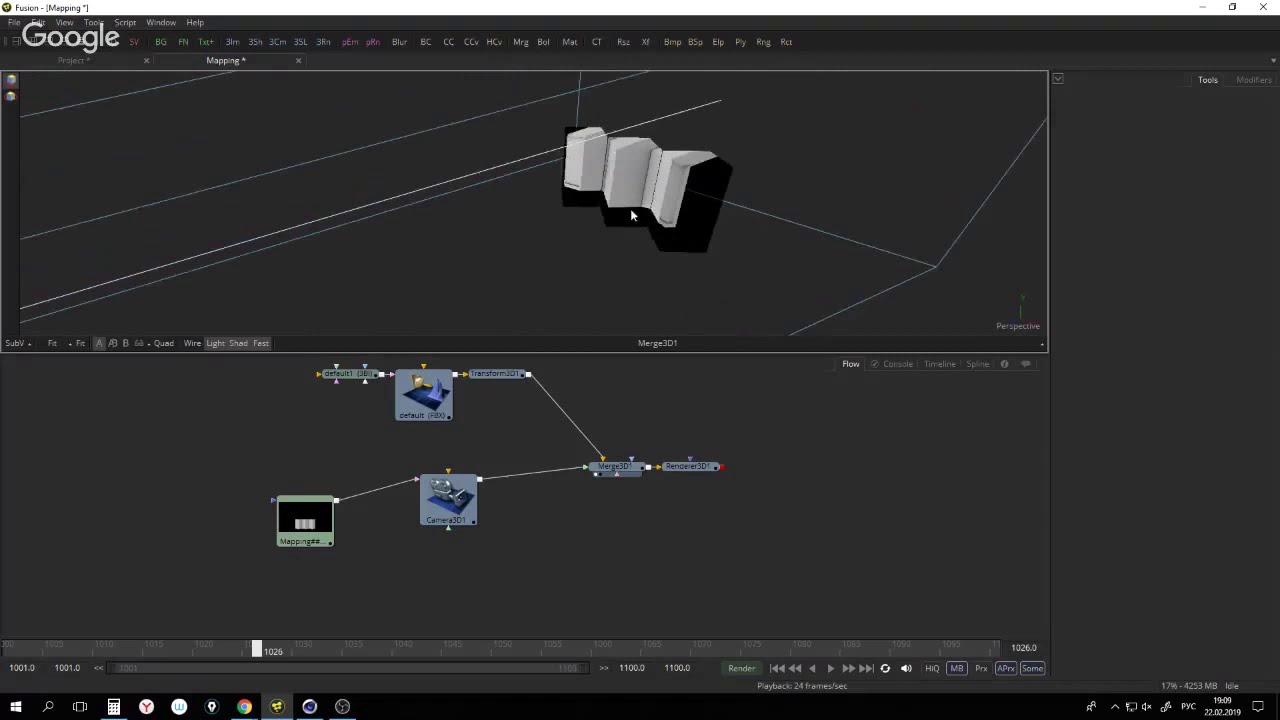The width and height of the screenshot is (1280, 720).
Task: Add Color Corrector tool (CC)
Action: click(448, 42)
